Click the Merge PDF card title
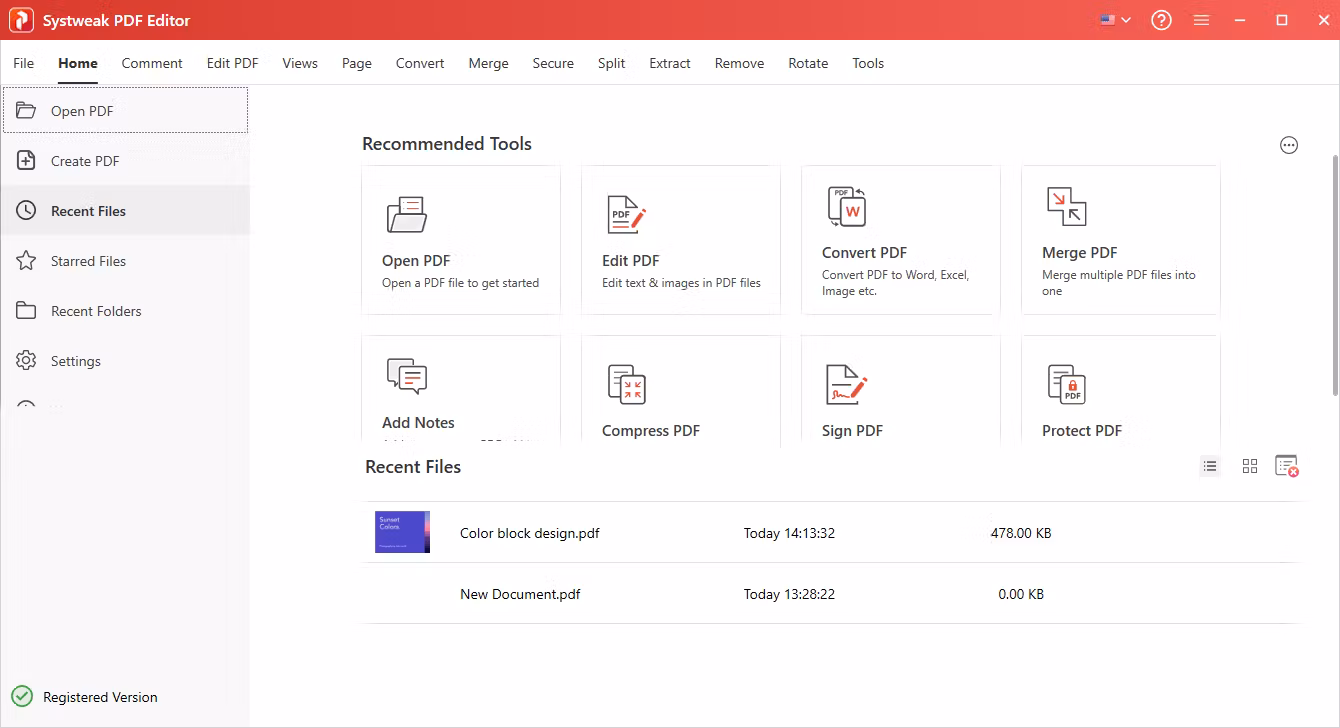The height and width of the screenshot is (728, 1340). [1080, 253]
